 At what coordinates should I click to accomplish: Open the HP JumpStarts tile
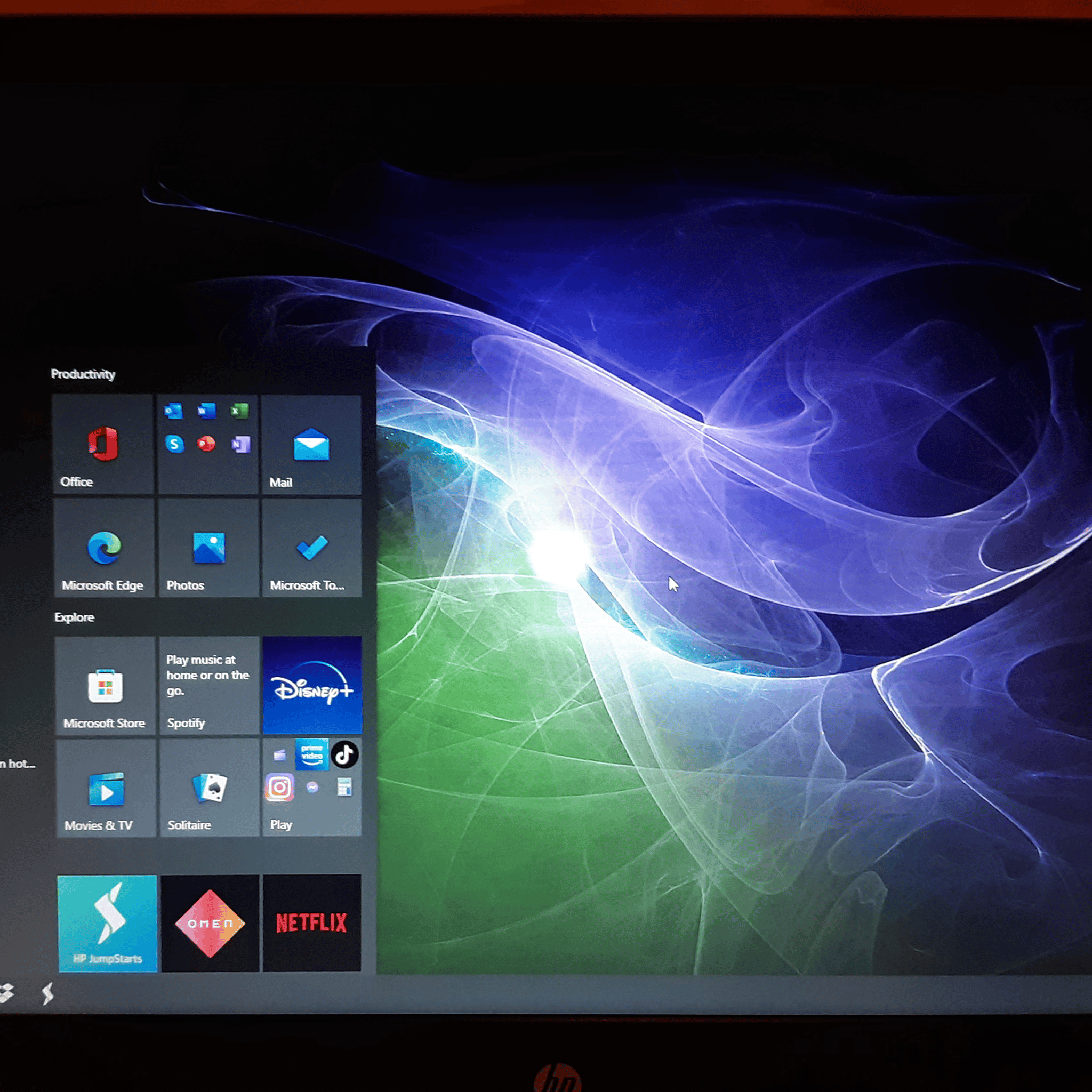(107, 923)
